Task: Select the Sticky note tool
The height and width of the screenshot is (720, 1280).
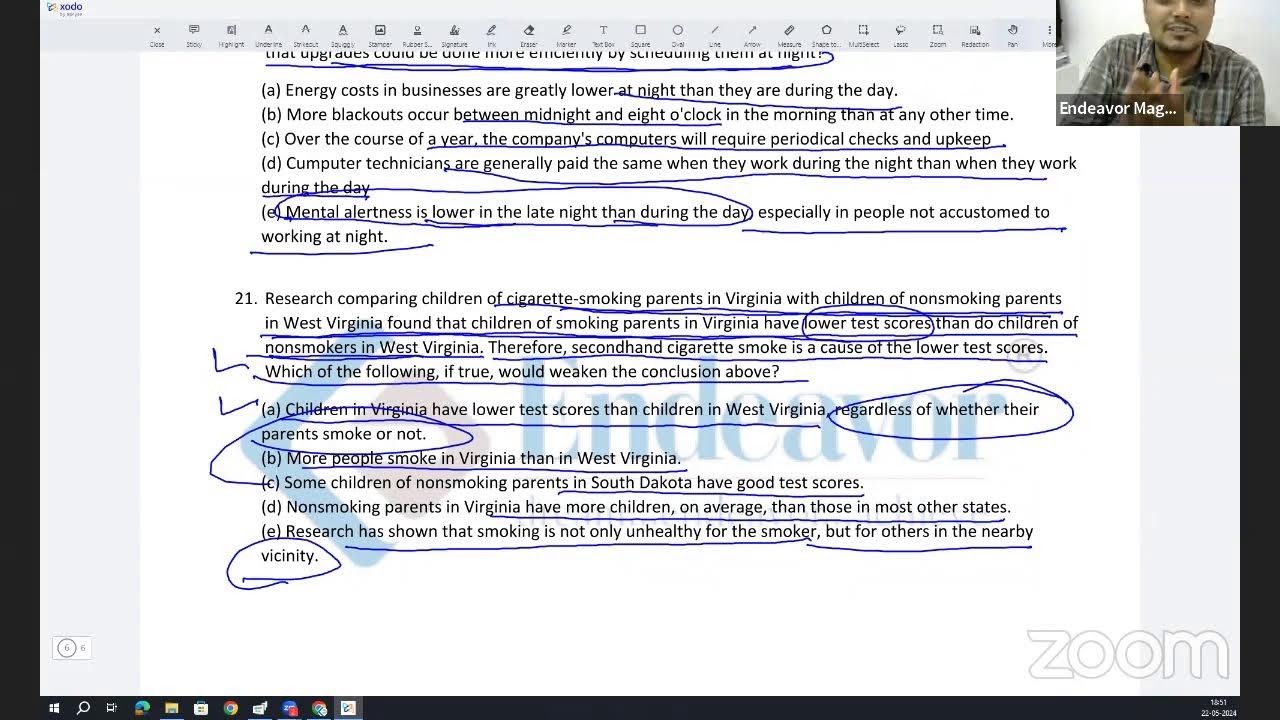Action: pyautogui.click(x=194, y=35)
